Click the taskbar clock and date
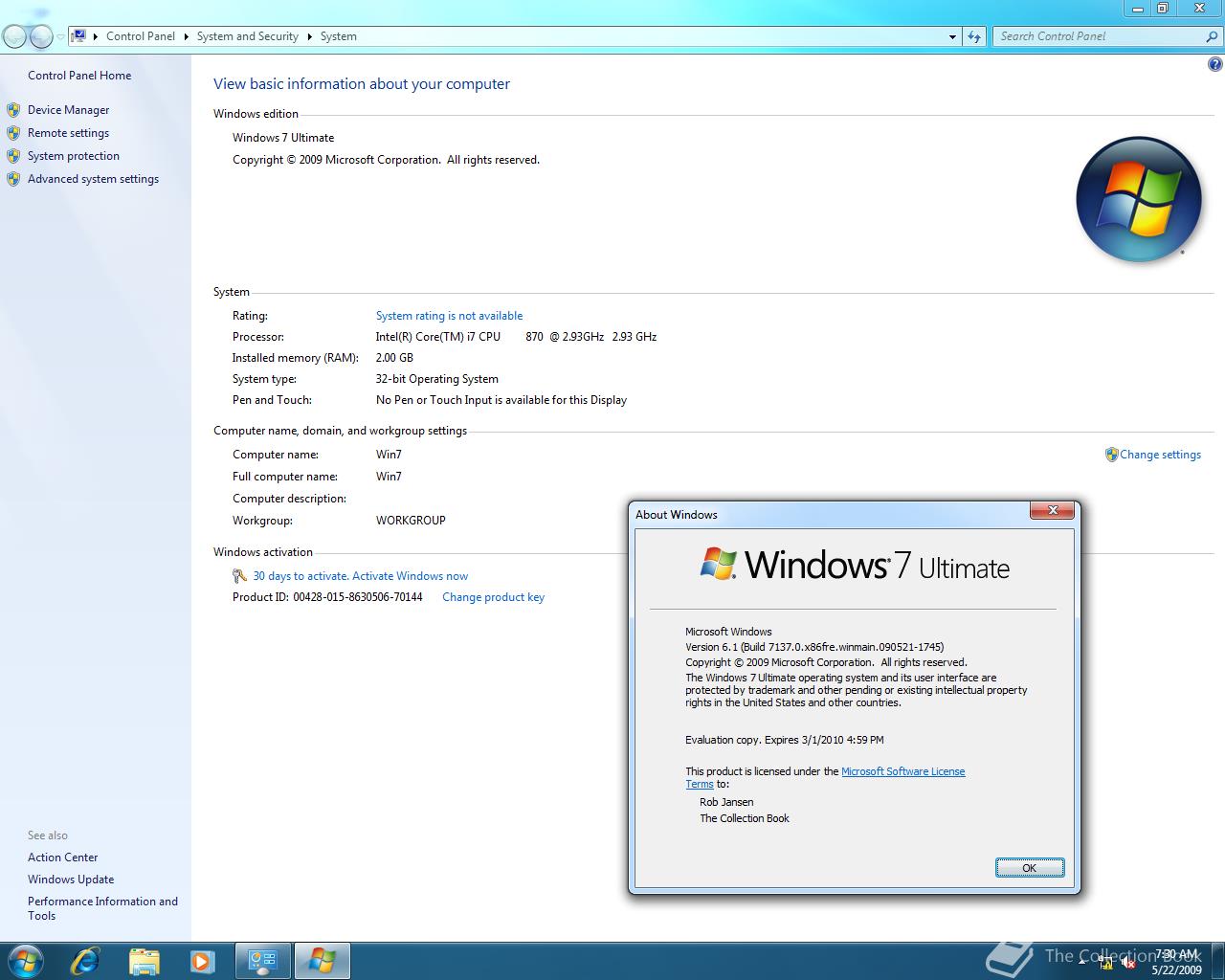 pos(1176,962)
